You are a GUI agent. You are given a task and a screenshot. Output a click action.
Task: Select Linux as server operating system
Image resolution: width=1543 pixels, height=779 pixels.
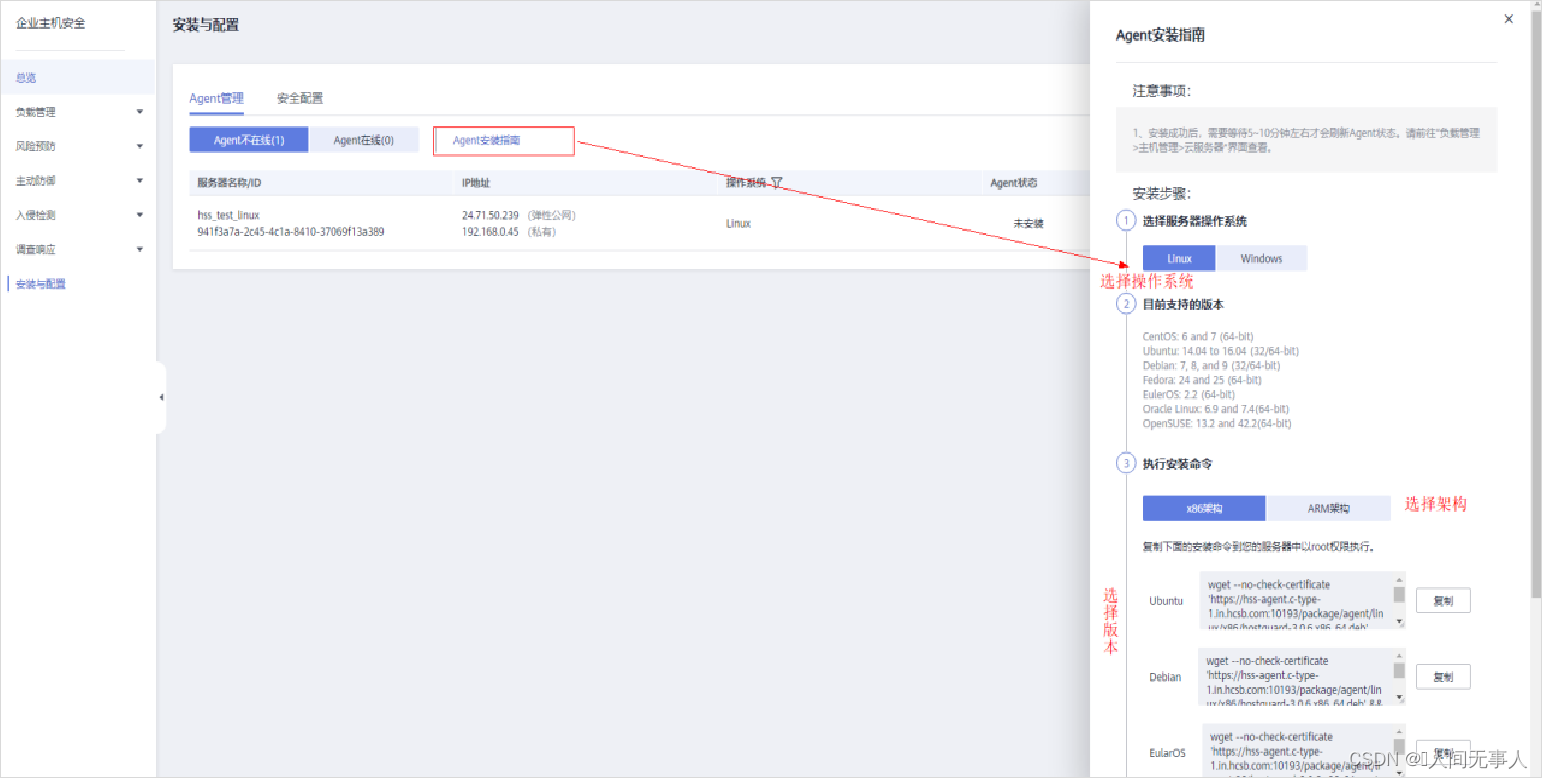(x=1179, y=258)
